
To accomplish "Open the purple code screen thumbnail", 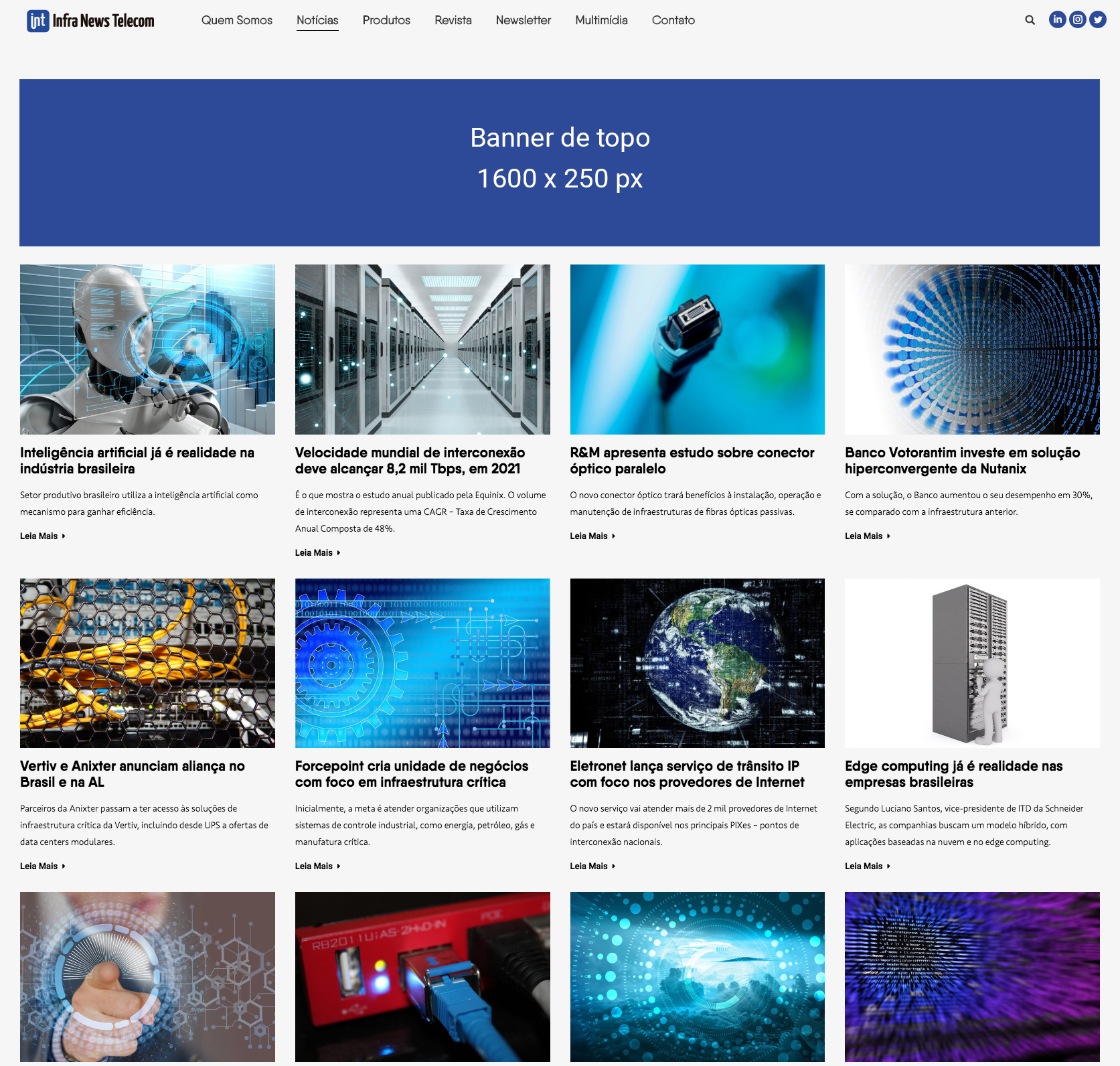I will [972, 977].
